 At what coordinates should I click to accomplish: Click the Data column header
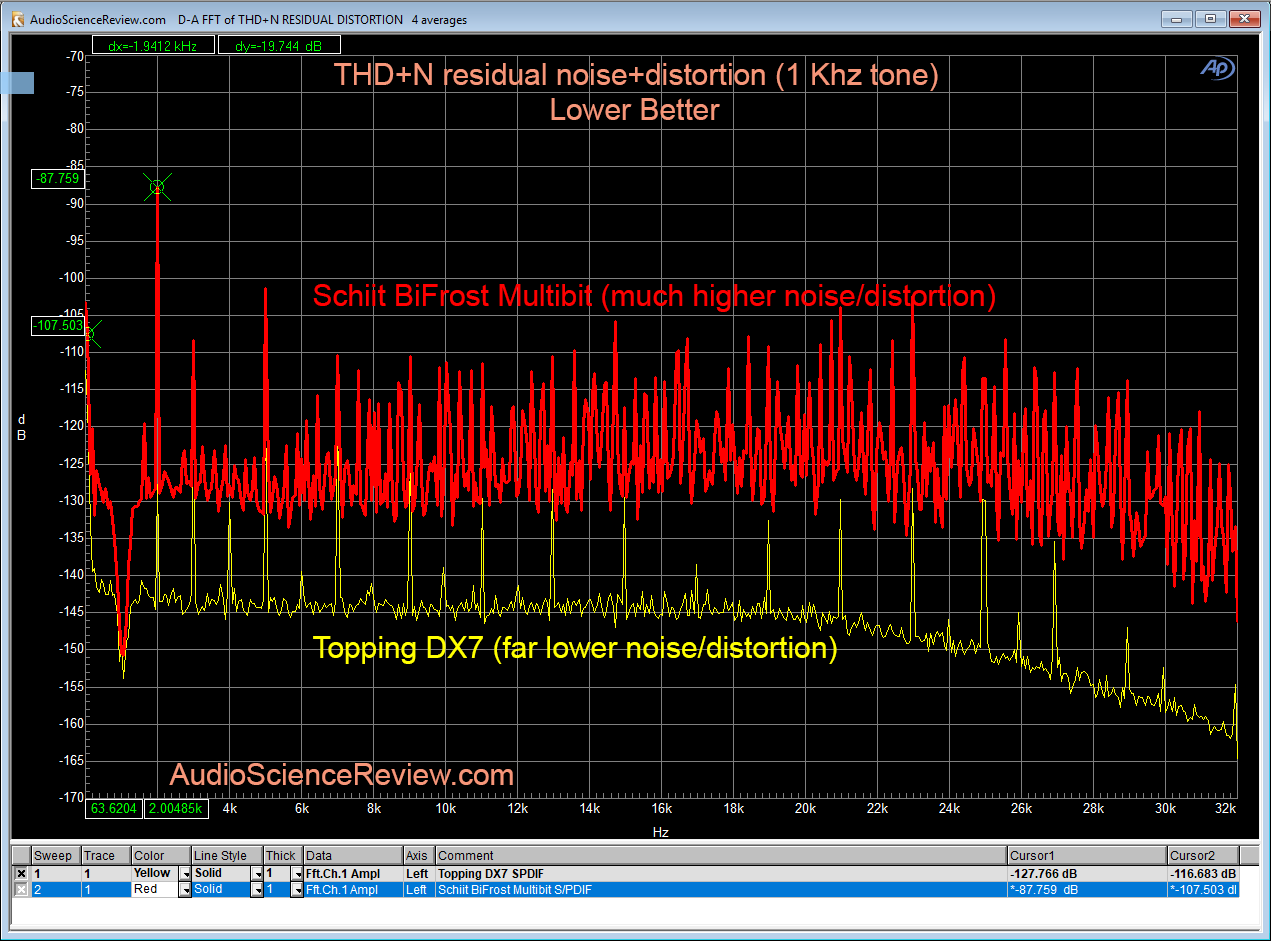pyautogui.click(x=353, y=856)
